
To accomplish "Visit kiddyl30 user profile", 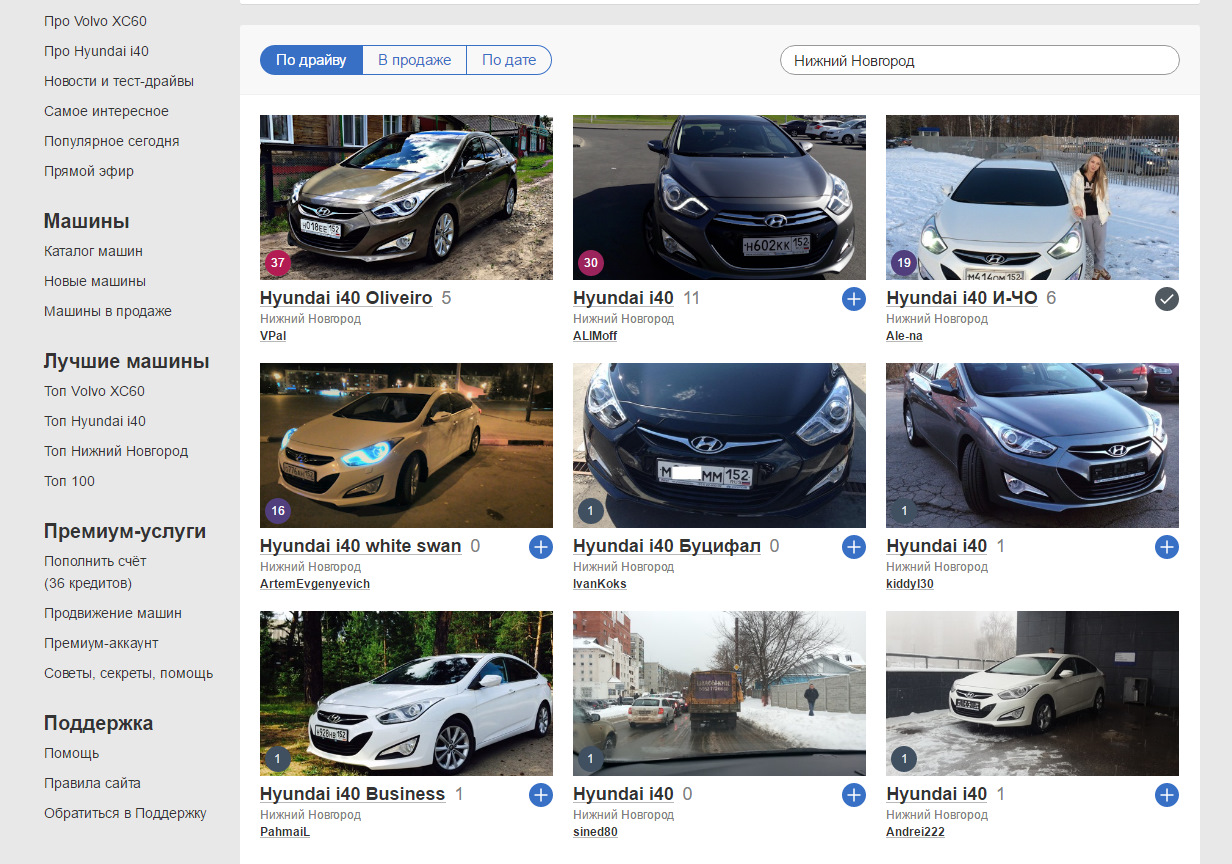I will click(x=910, y=584).
